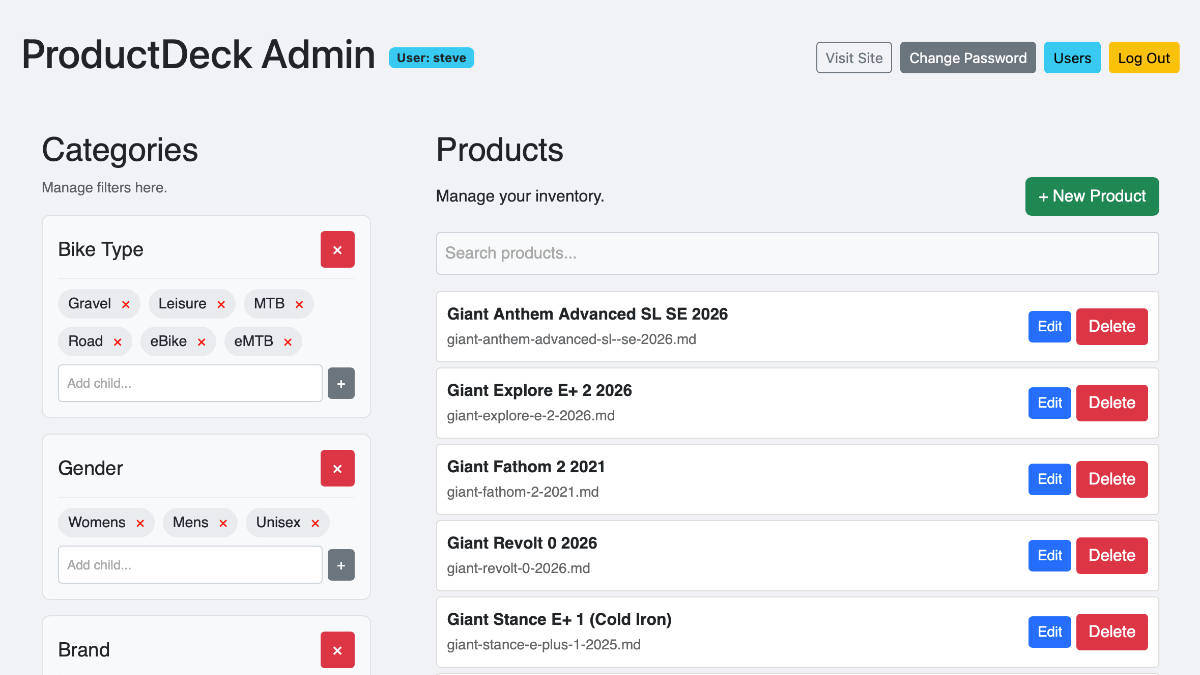The height and width of the screenshot is (675, 1200).
Task: Click the New Product button
Action: (1091, 196)
